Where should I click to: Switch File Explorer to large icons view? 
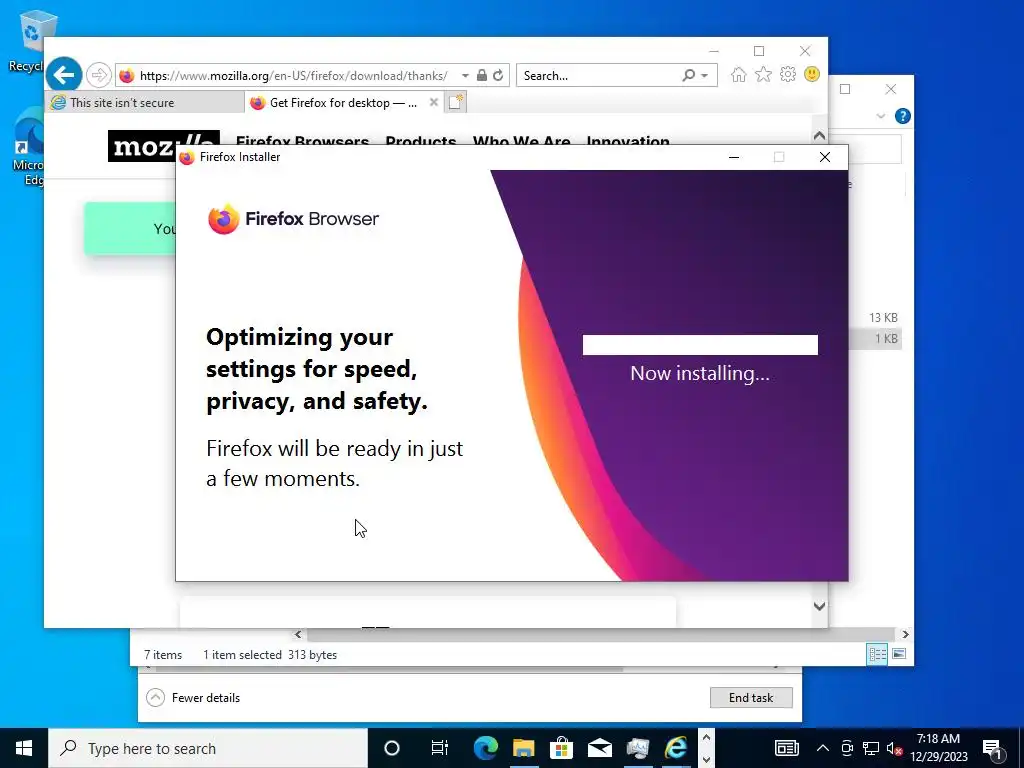(899, 654)
